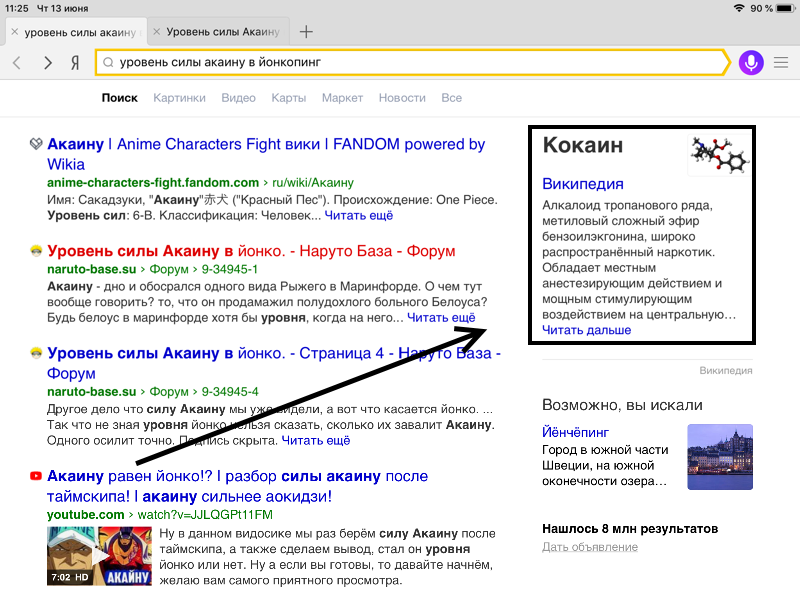
Task: Close second tab 'Уровень силы Акаину'
Action: tap(157, 32)
